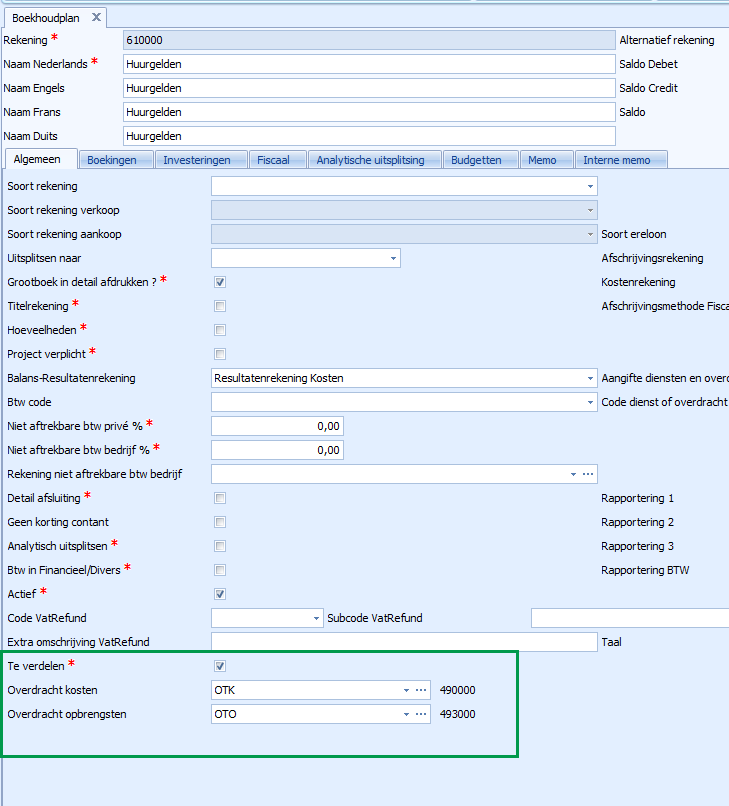Open the Uitsplitsen naar dropdown
This screenshot has width=729, height=806.
click(393, 258)
